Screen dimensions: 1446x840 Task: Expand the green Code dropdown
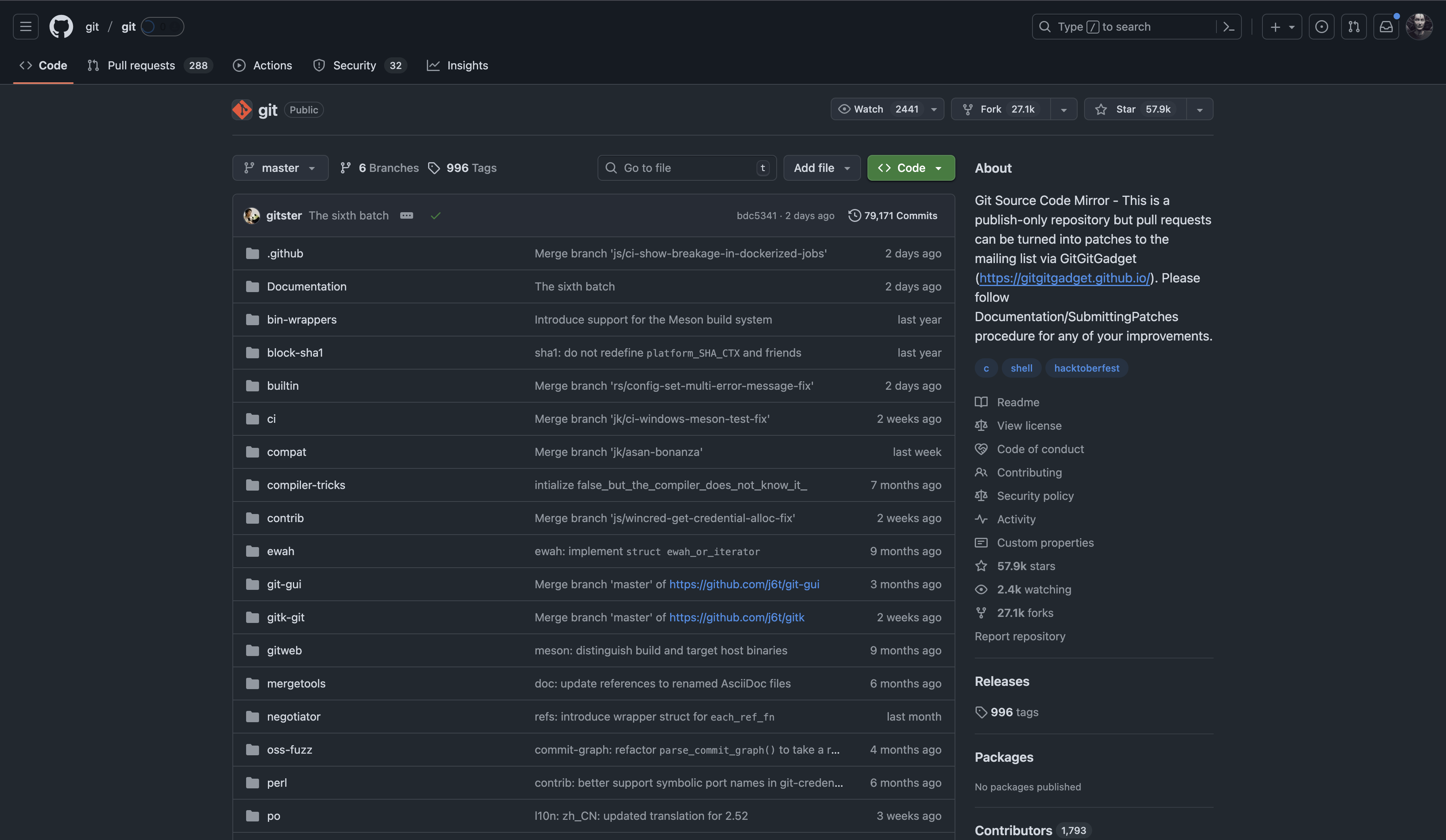[911, 167]
